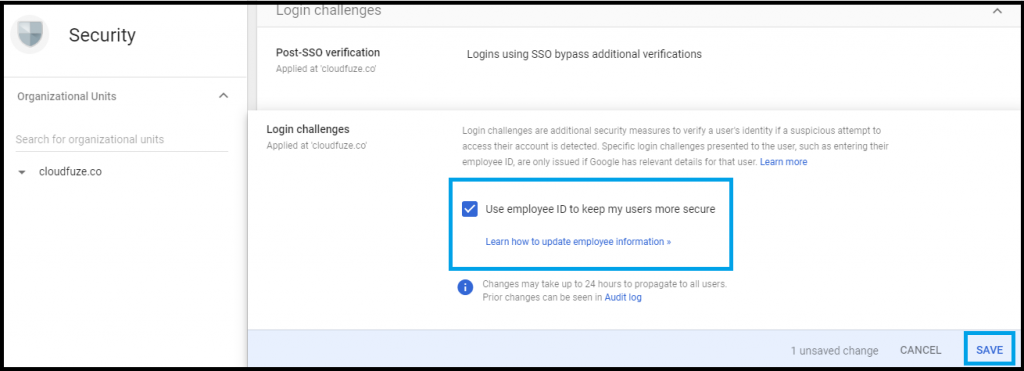This screenshot has width=1024, height=371.
Task: Click Use employee ID checkbox label text
Action: coord(600,209)
